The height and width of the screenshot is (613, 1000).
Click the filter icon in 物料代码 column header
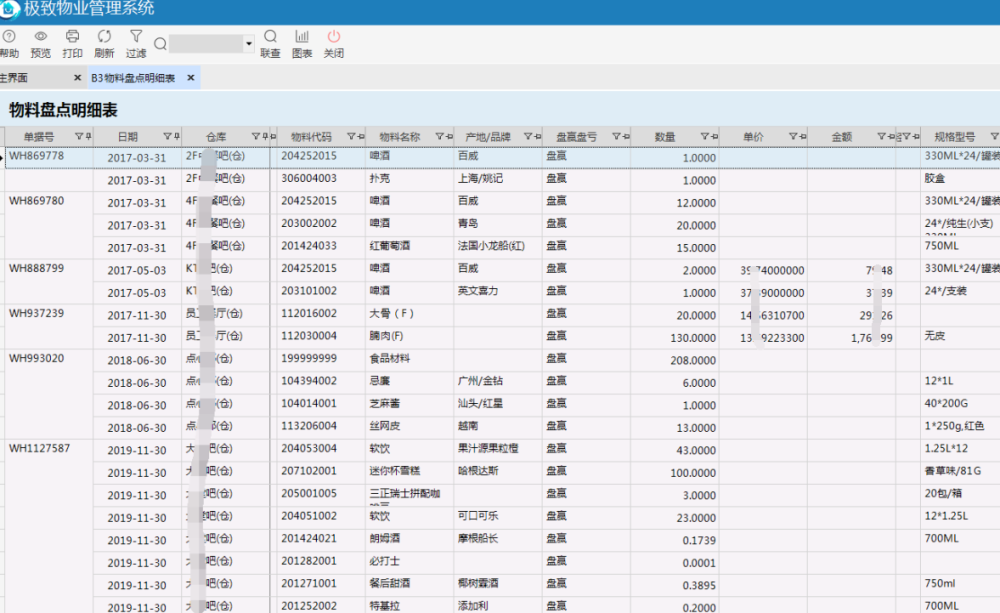(x=351, y=137)
